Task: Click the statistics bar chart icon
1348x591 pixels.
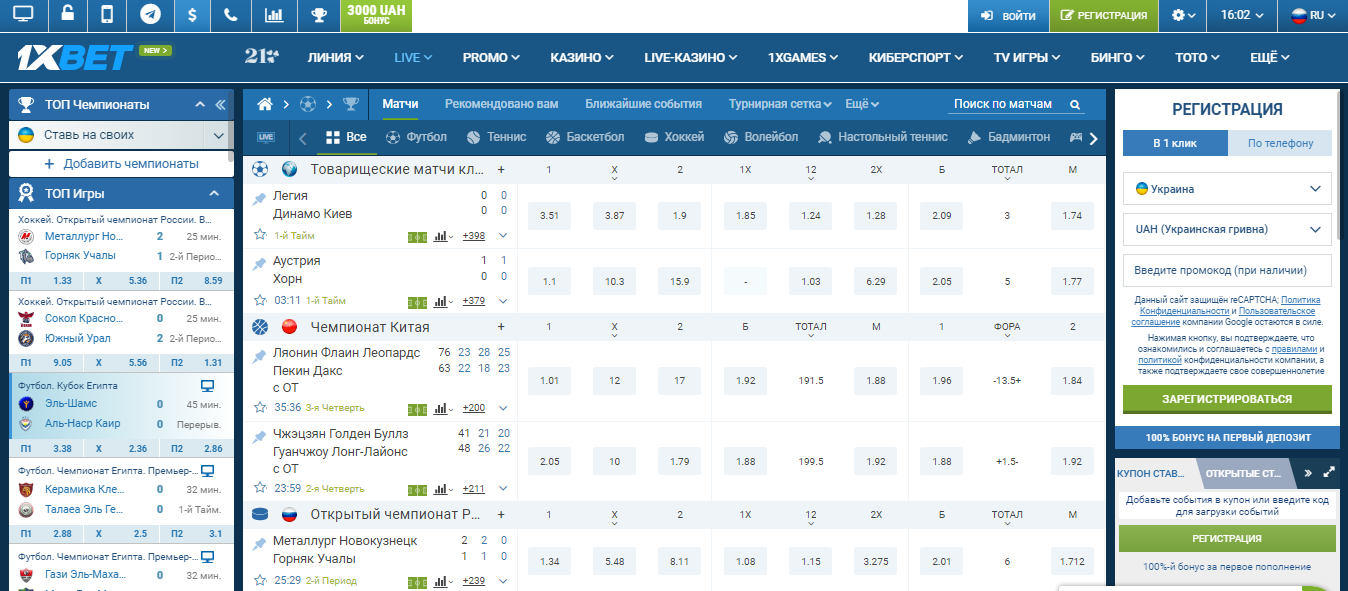Action: coord(273,15)
